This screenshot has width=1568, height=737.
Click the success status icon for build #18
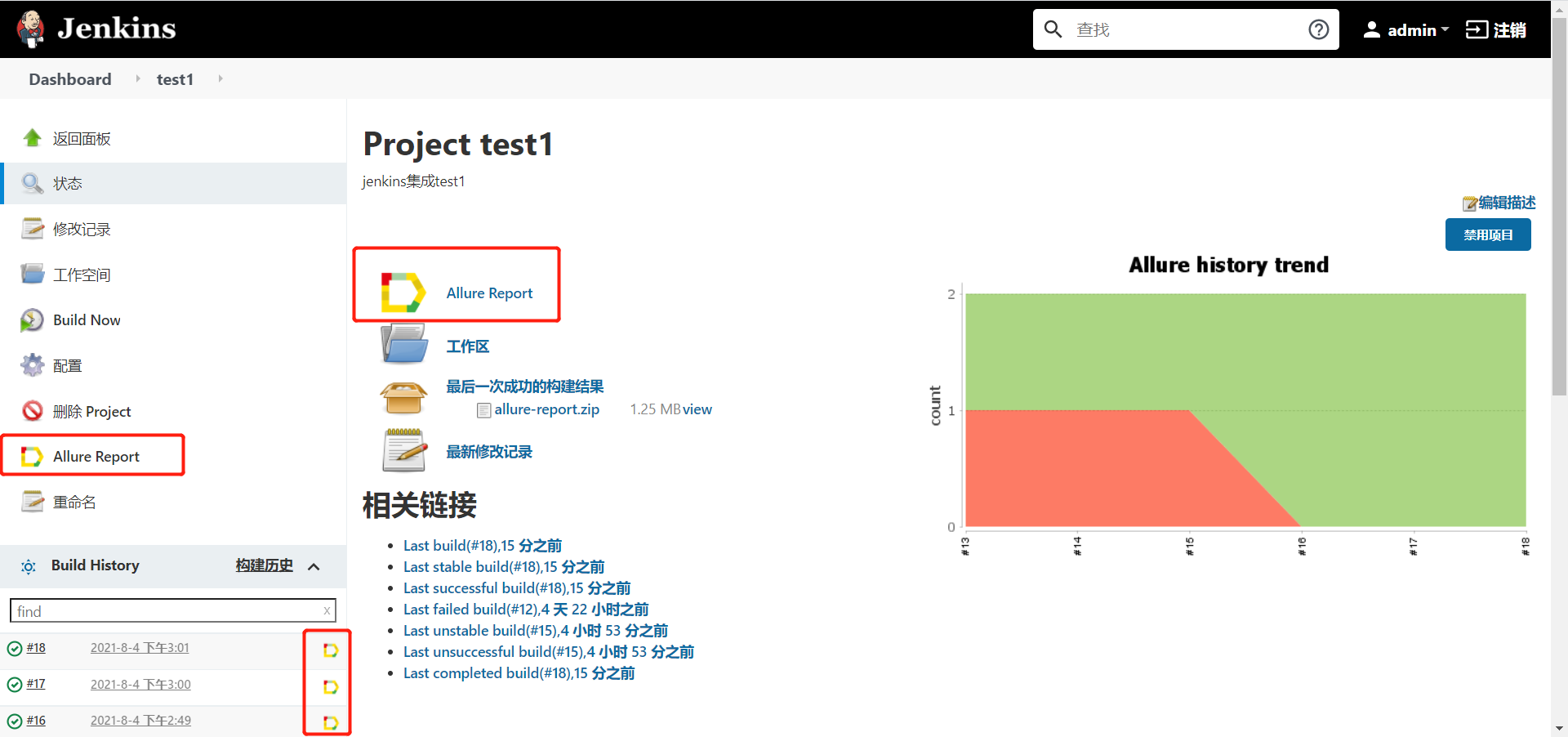click(x=15, y=649)
